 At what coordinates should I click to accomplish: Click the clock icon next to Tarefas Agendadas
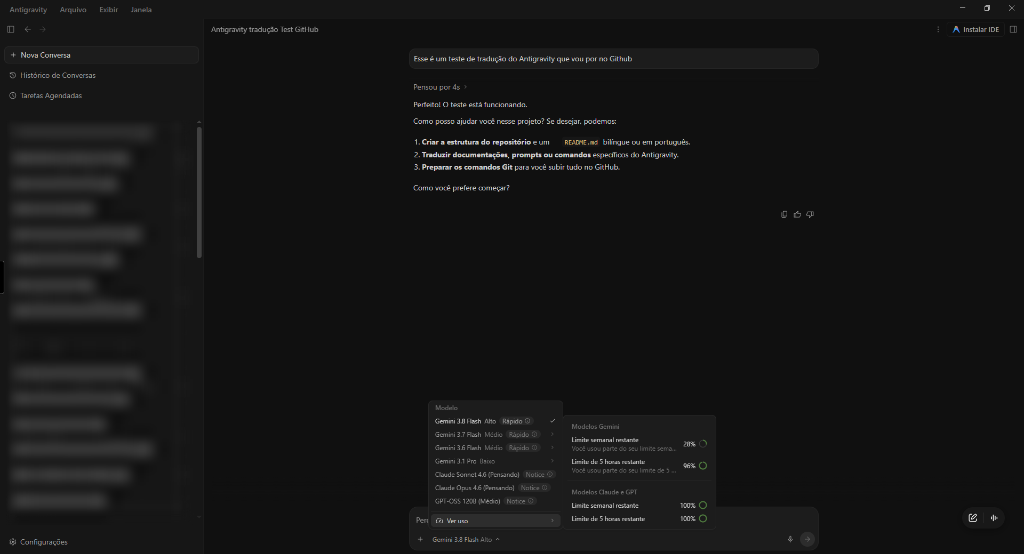(x=12, y=95)
